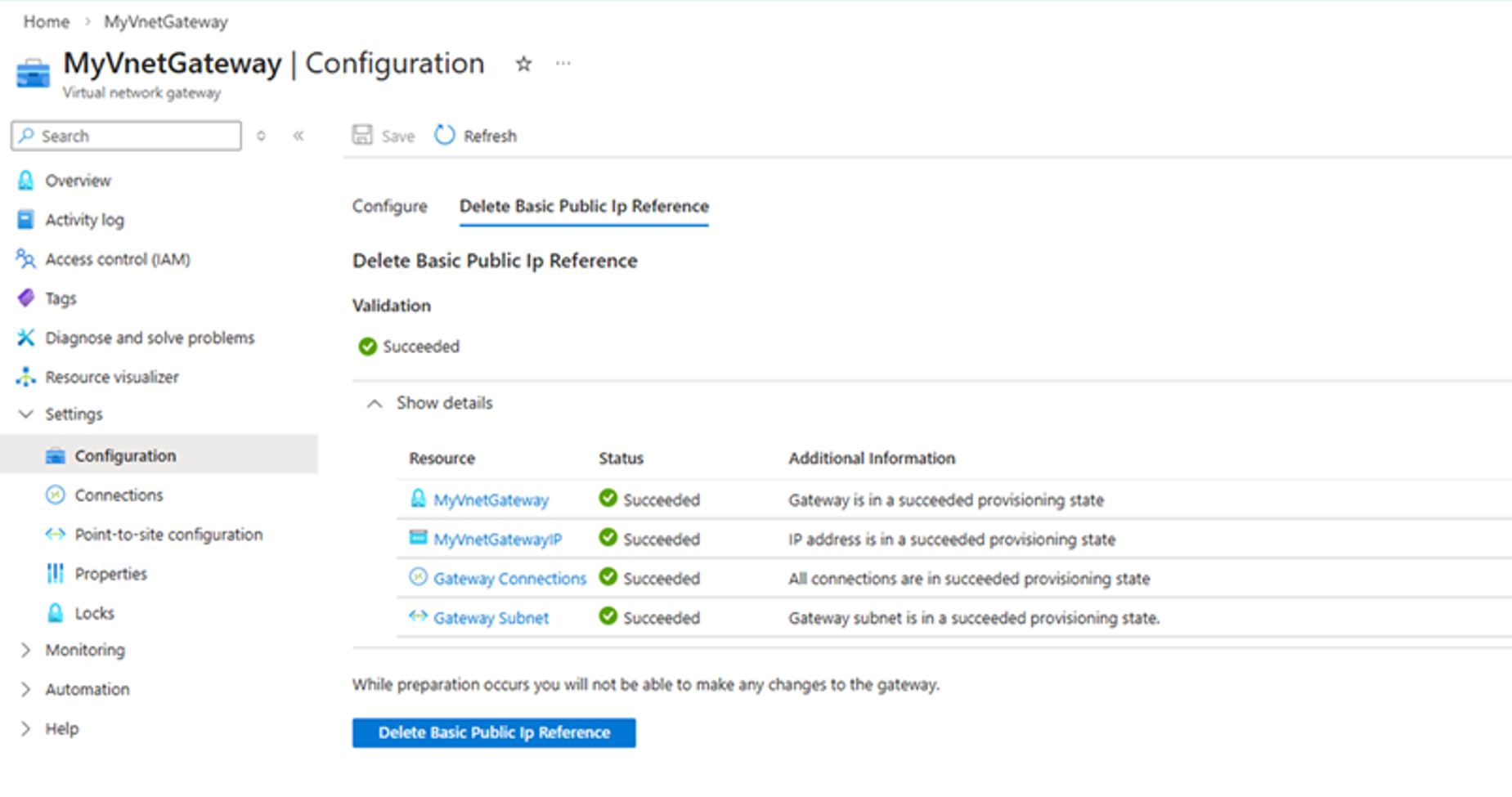
Task: Click the Diagnose and solve problems icon
Action: (25, 337)
